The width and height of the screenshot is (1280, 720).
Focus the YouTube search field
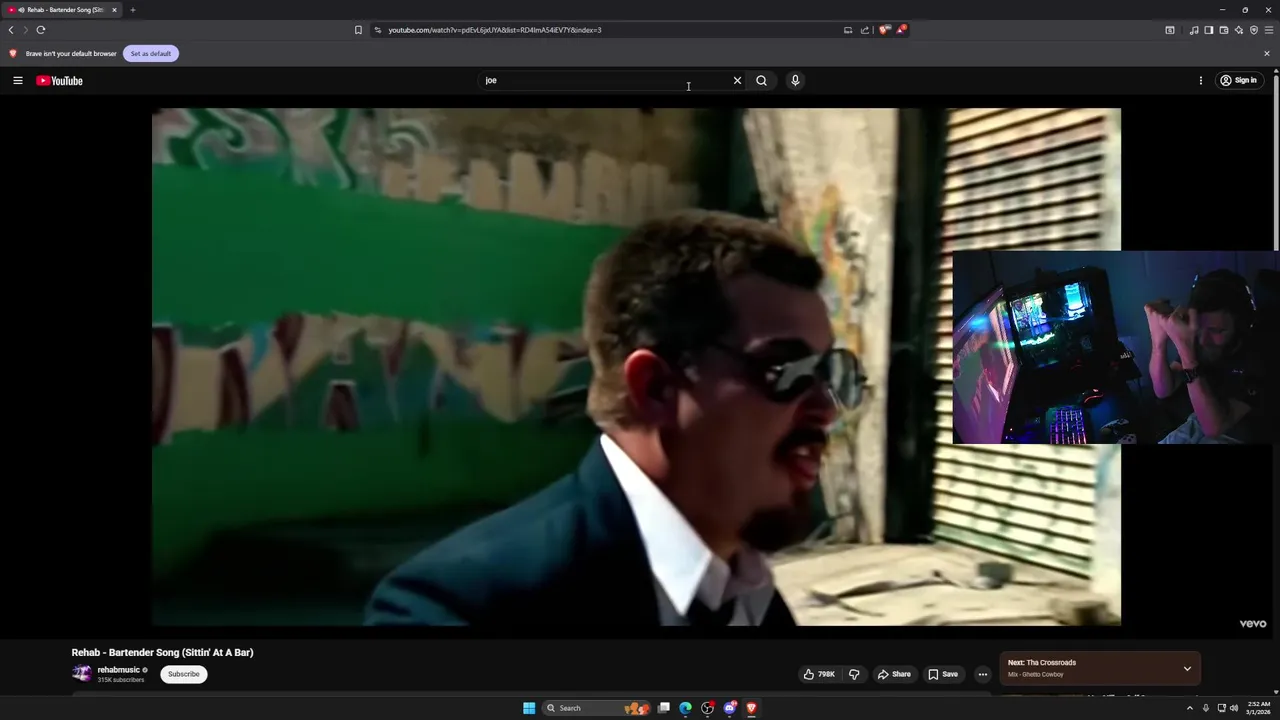pyautogui.click(x=610, y=81)
